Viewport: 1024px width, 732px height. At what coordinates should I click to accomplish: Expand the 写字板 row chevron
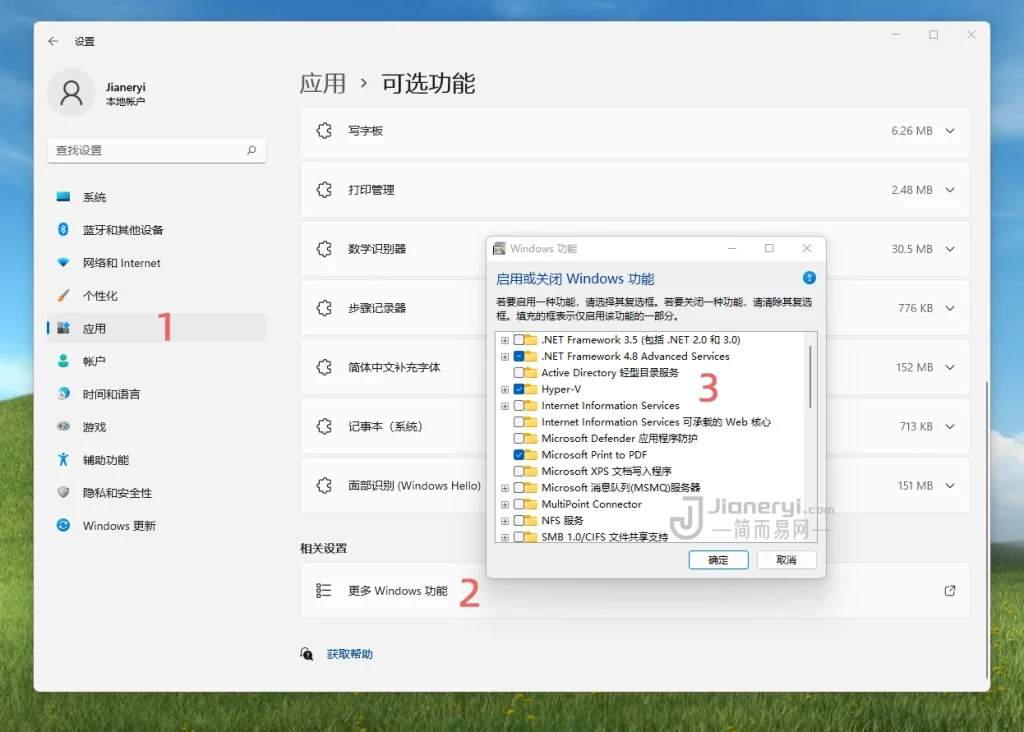950,131
